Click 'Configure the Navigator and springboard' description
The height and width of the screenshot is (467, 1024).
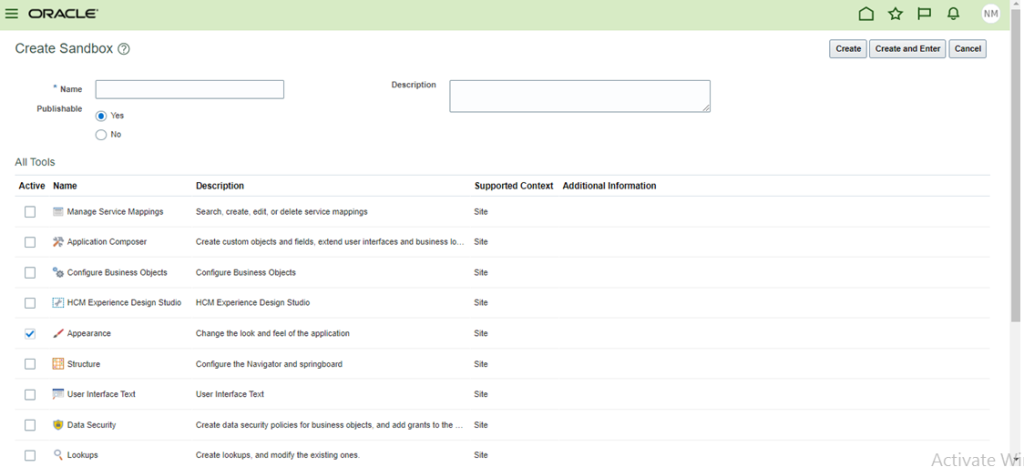269,364
